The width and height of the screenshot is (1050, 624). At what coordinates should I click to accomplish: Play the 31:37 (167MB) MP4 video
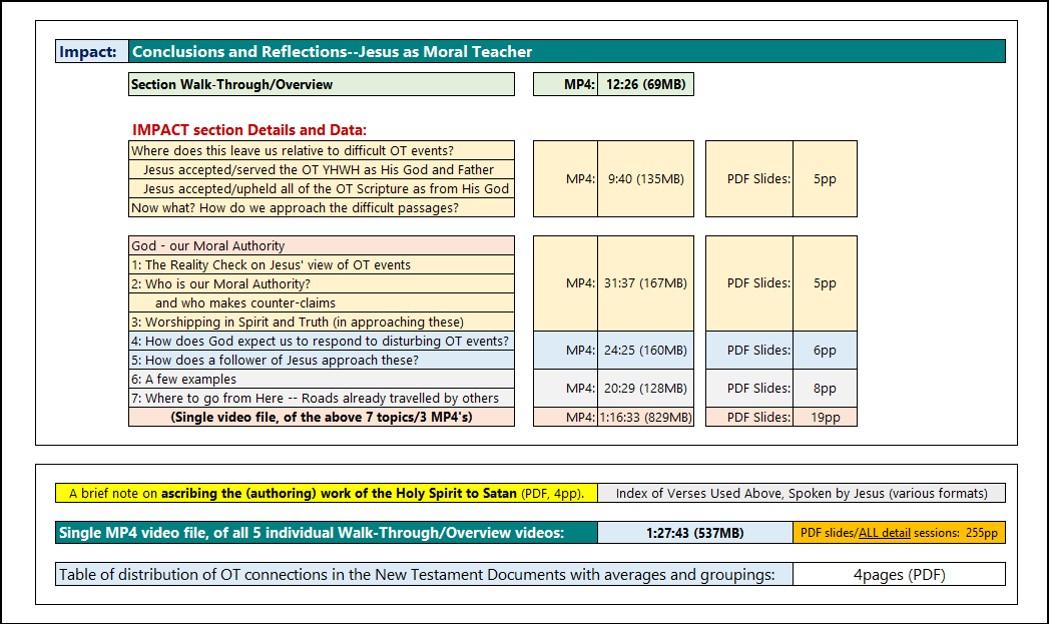tap(644, 284)
